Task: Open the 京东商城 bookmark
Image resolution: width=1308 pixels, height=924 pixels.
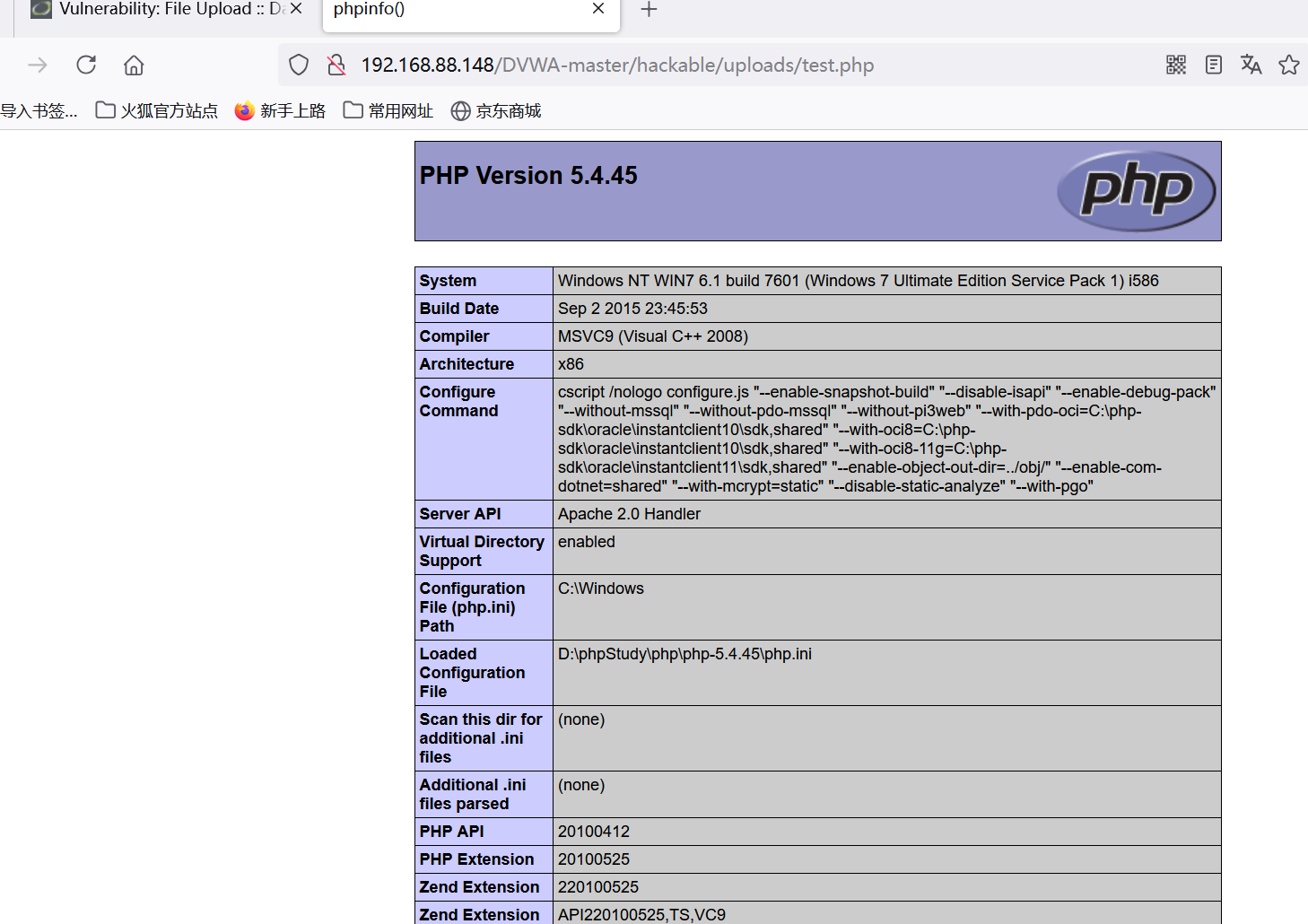Action: [496, 110]
